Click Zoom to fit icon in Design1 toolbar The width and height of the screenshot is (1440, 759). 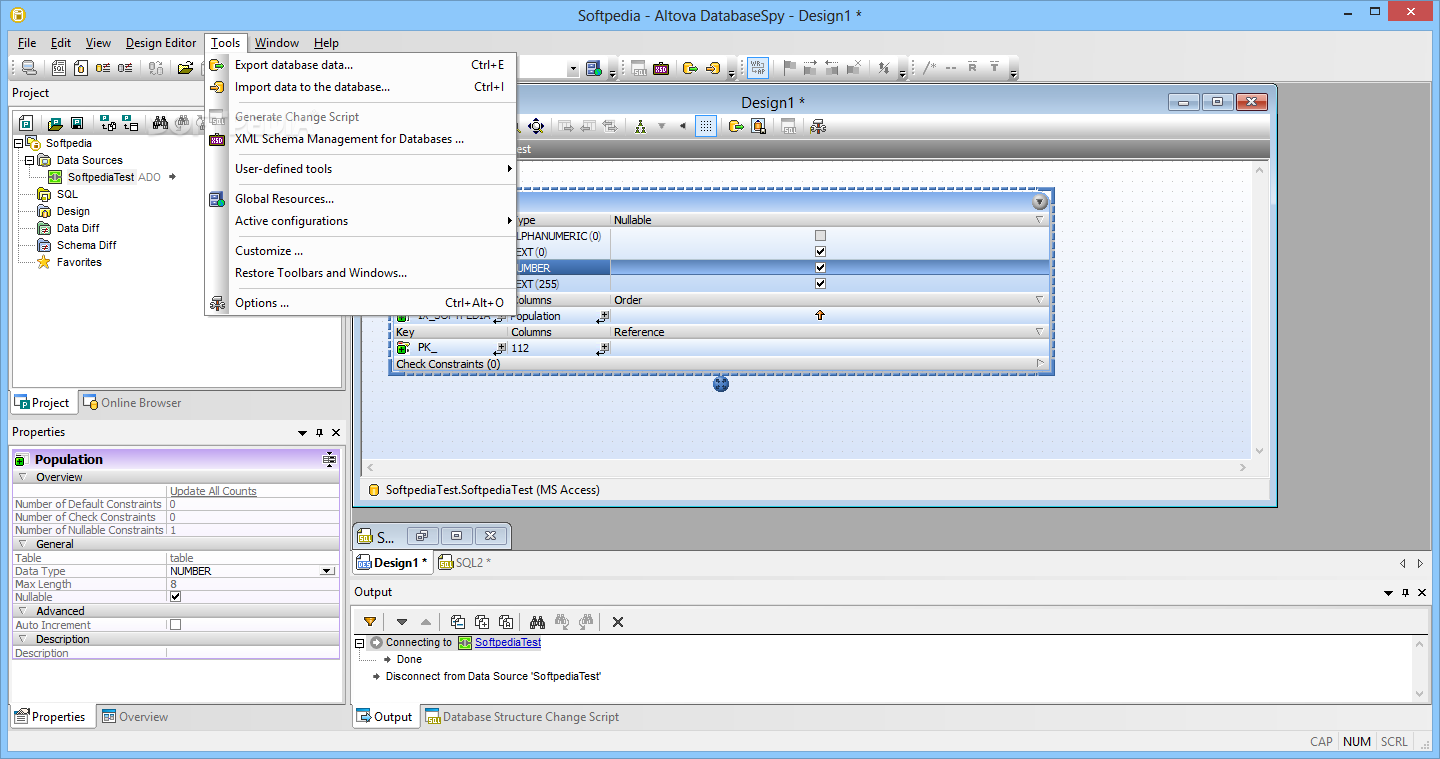tap(535, 126)
